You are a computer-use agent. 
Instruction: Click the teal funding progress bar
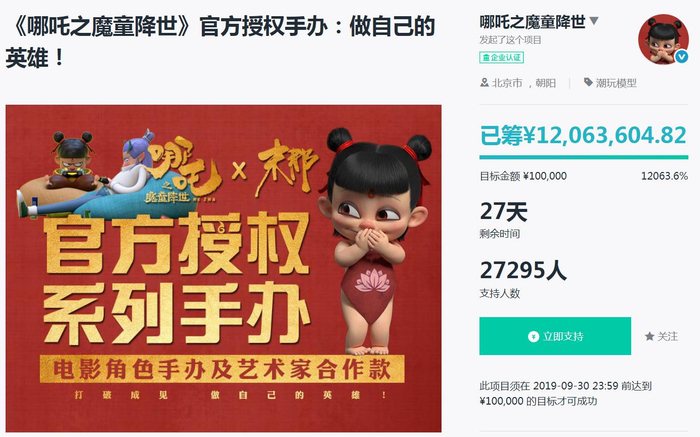583,157
